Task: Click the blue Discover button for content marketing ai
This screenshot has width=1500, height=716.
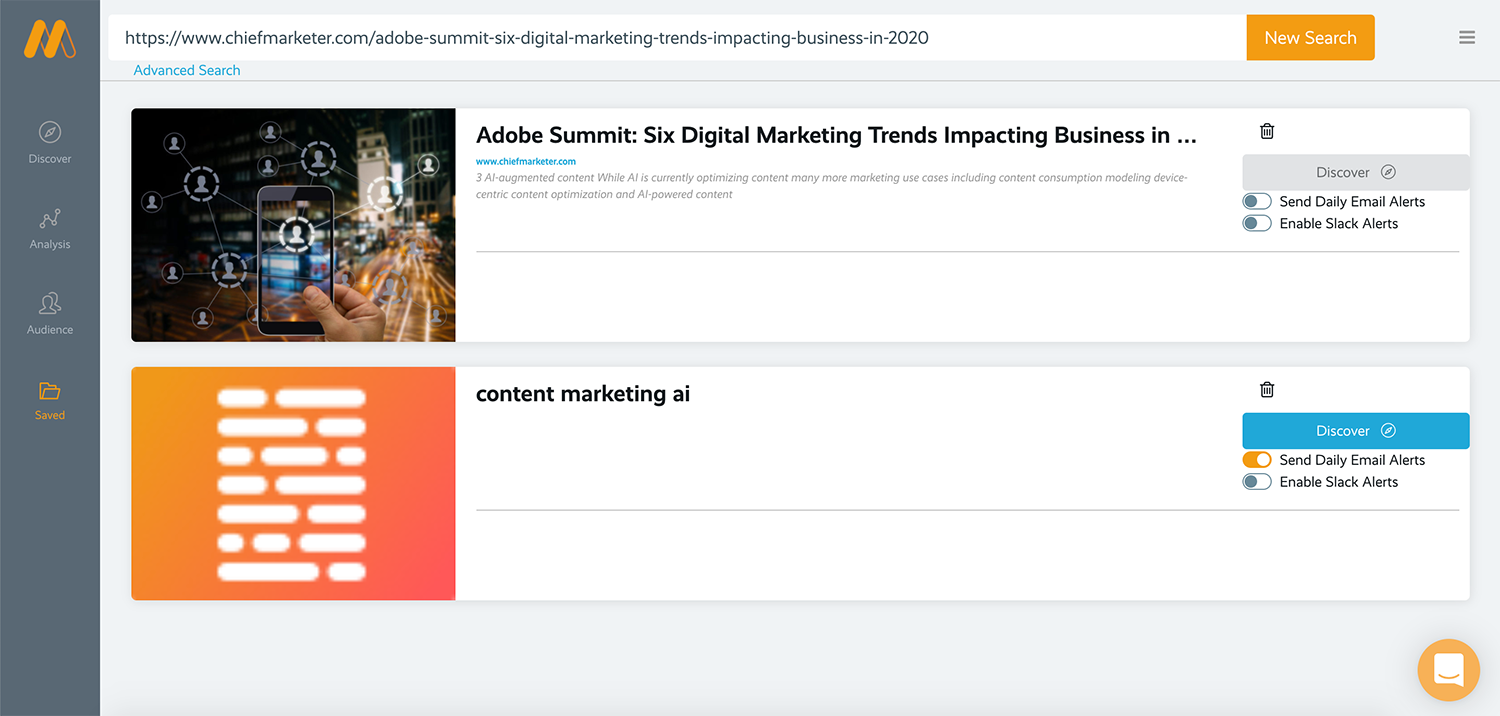Action: pos(1356,431)
